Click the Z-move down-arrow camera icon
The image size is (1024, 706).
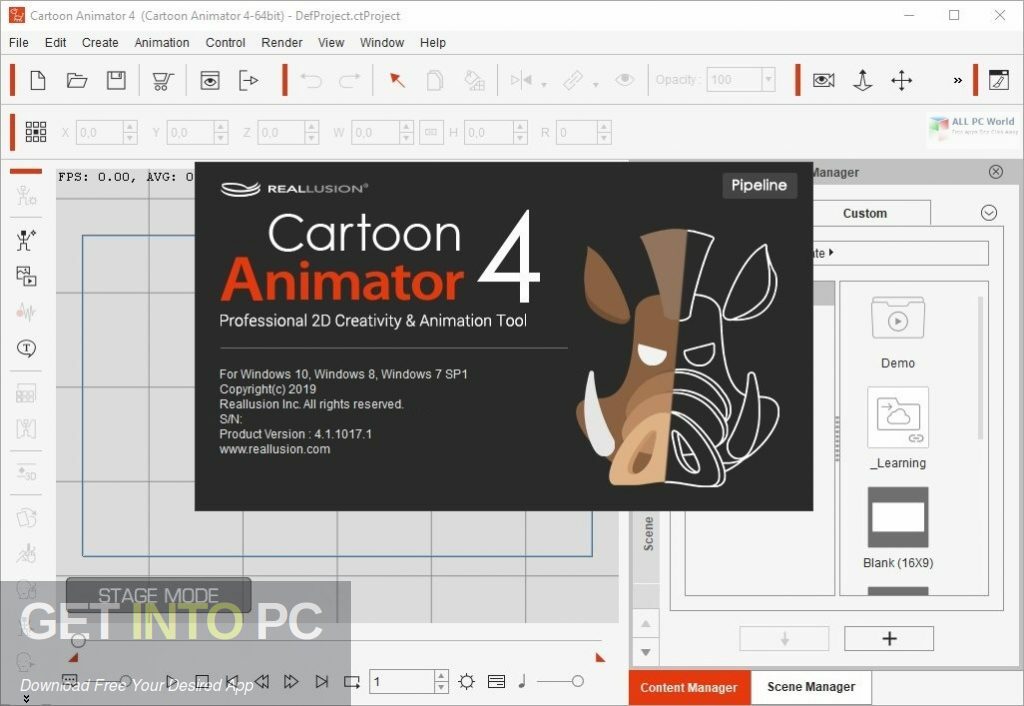(863, 80)
